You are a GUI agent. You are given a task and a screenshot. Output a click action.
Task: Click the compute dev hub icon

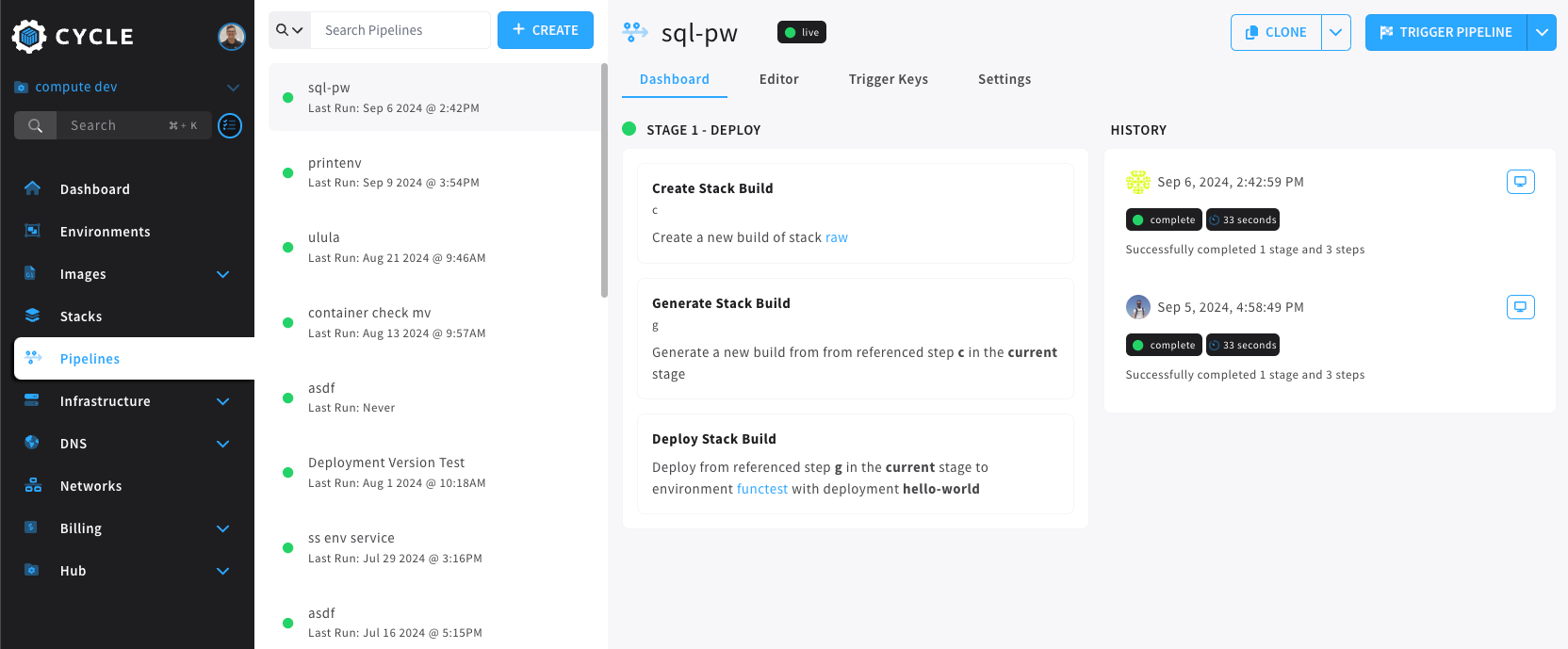coord(21,88)
